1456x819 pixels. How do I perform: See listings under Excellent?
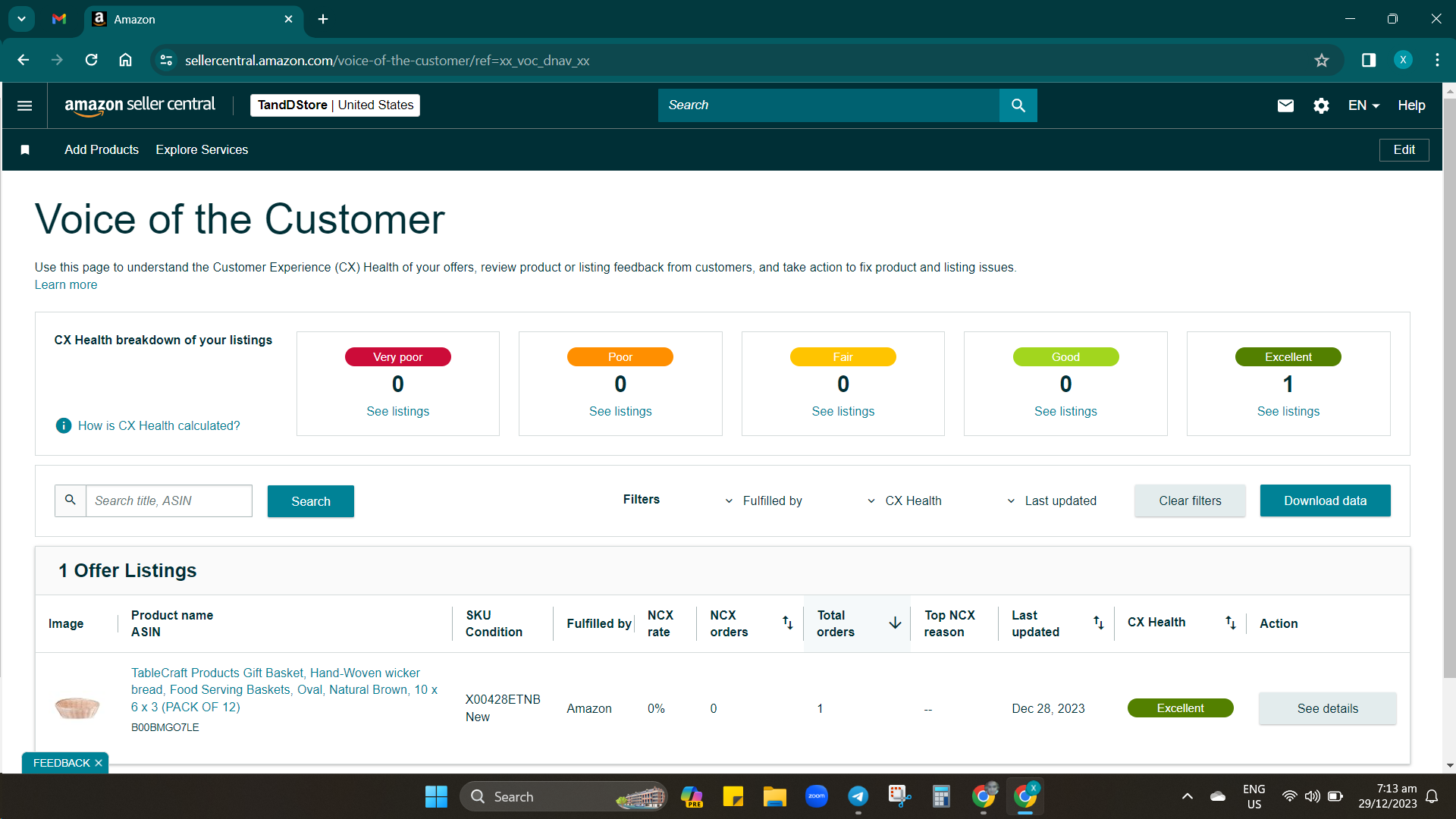pyautogui.click(x=1288, y=411)
